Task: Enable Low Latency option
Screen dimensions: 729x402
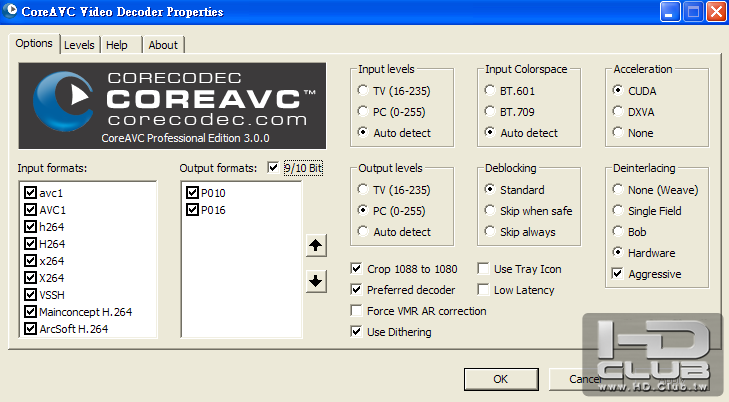Action: pyautogui.click(x=484, y=290)
